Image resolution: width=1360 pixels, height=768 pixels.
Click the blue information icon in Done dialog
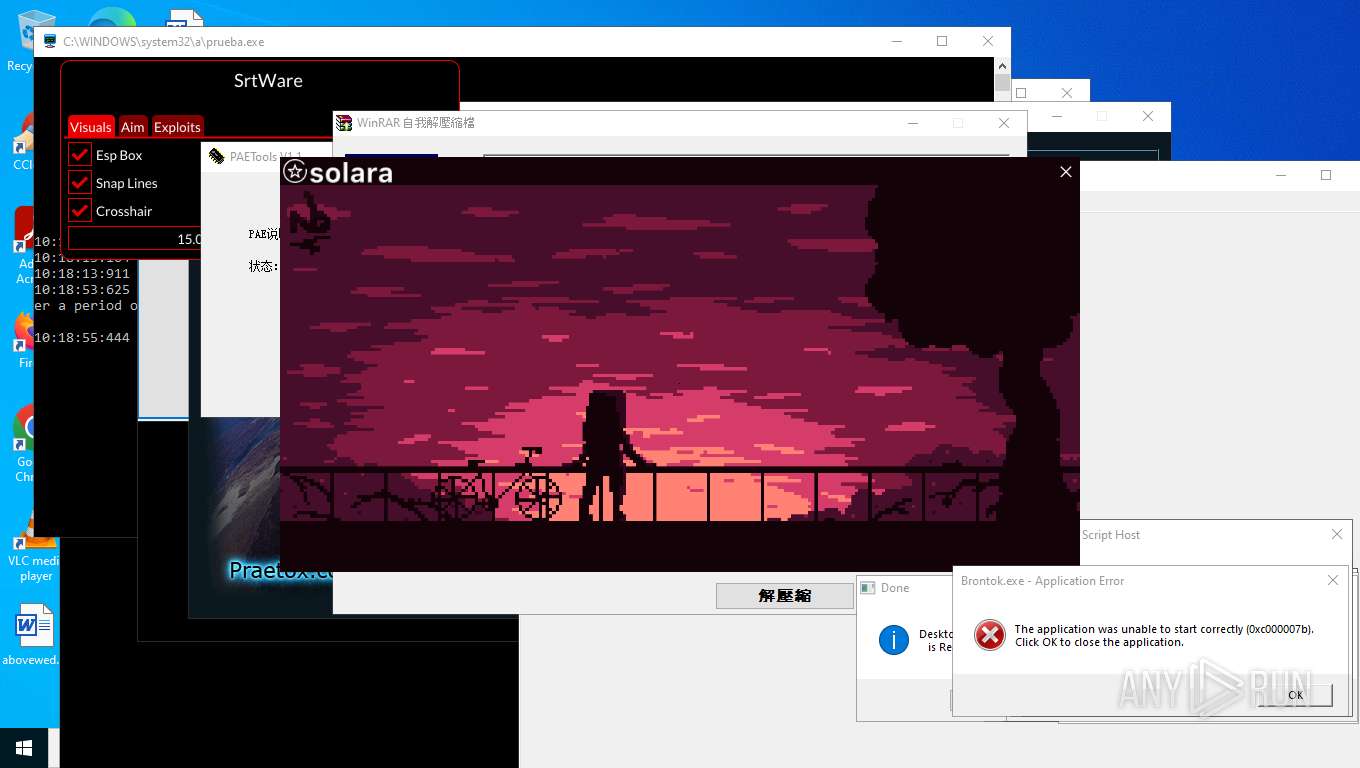[x=893, y=640]
